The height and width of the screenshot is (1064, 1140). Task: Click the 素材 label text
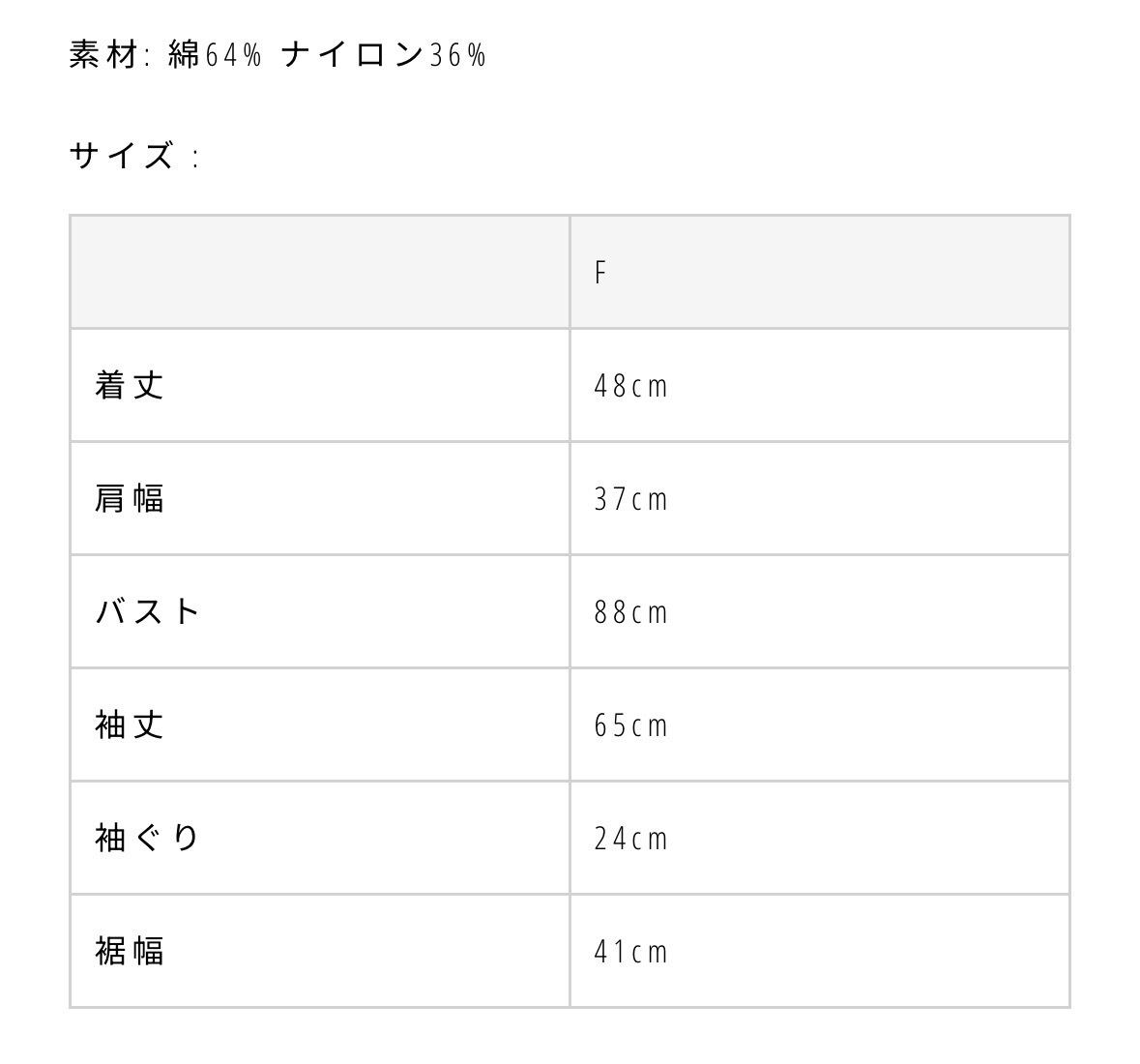tap(104, 55)
